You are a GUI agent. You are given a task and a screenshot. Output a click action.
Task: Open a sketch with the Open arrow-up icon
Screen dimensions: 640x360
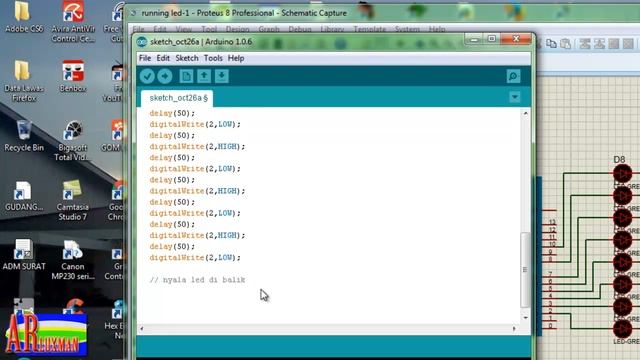point(204,76)
